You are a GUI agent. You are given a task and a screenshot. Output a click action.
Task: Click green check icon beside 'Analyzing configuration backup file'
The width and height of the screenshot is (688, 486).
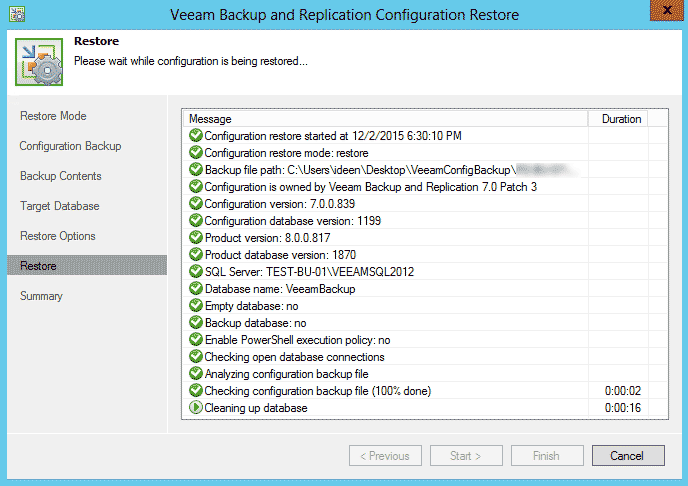click(x=195, y=374)
